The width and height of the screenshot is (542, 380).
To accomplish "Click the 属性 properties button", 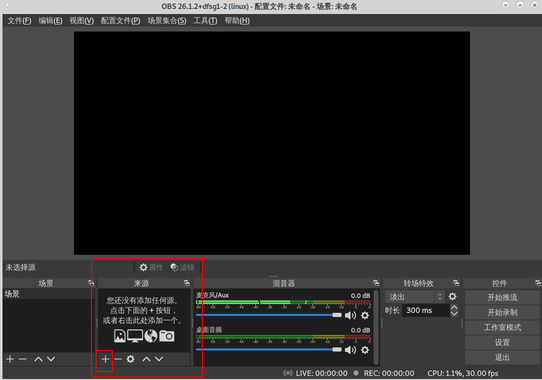I will pyautogui.click(x=151, y=267).
